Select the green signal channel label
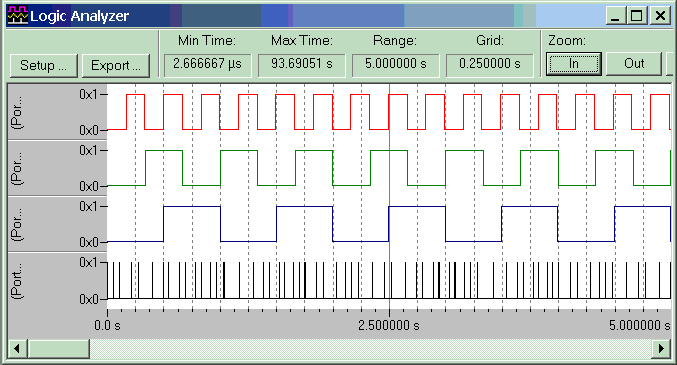The width and height of the screenshot is (677, 365). 18,168
